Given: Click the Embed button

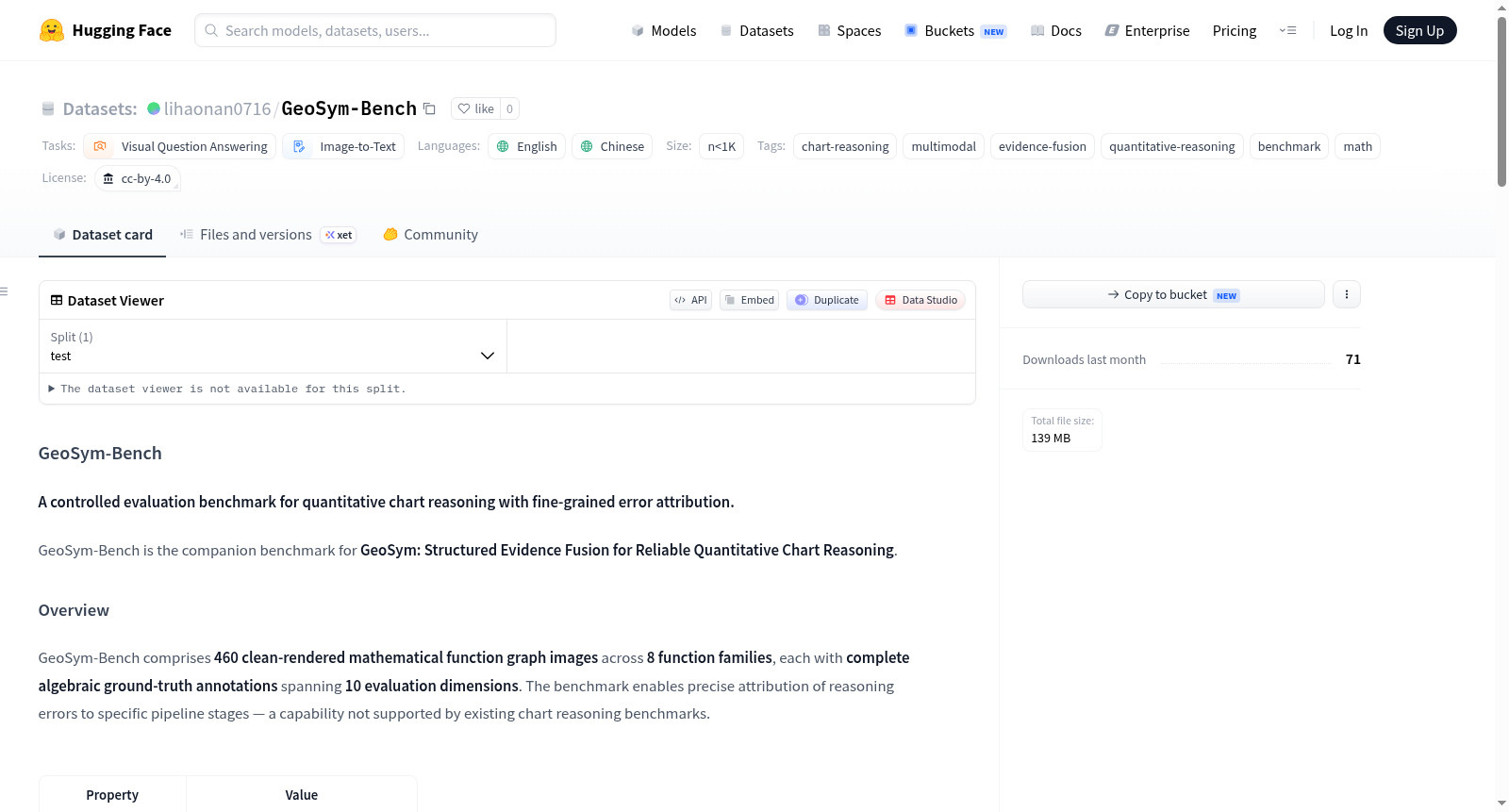Looking at the screenshot, I should [749, 300].
